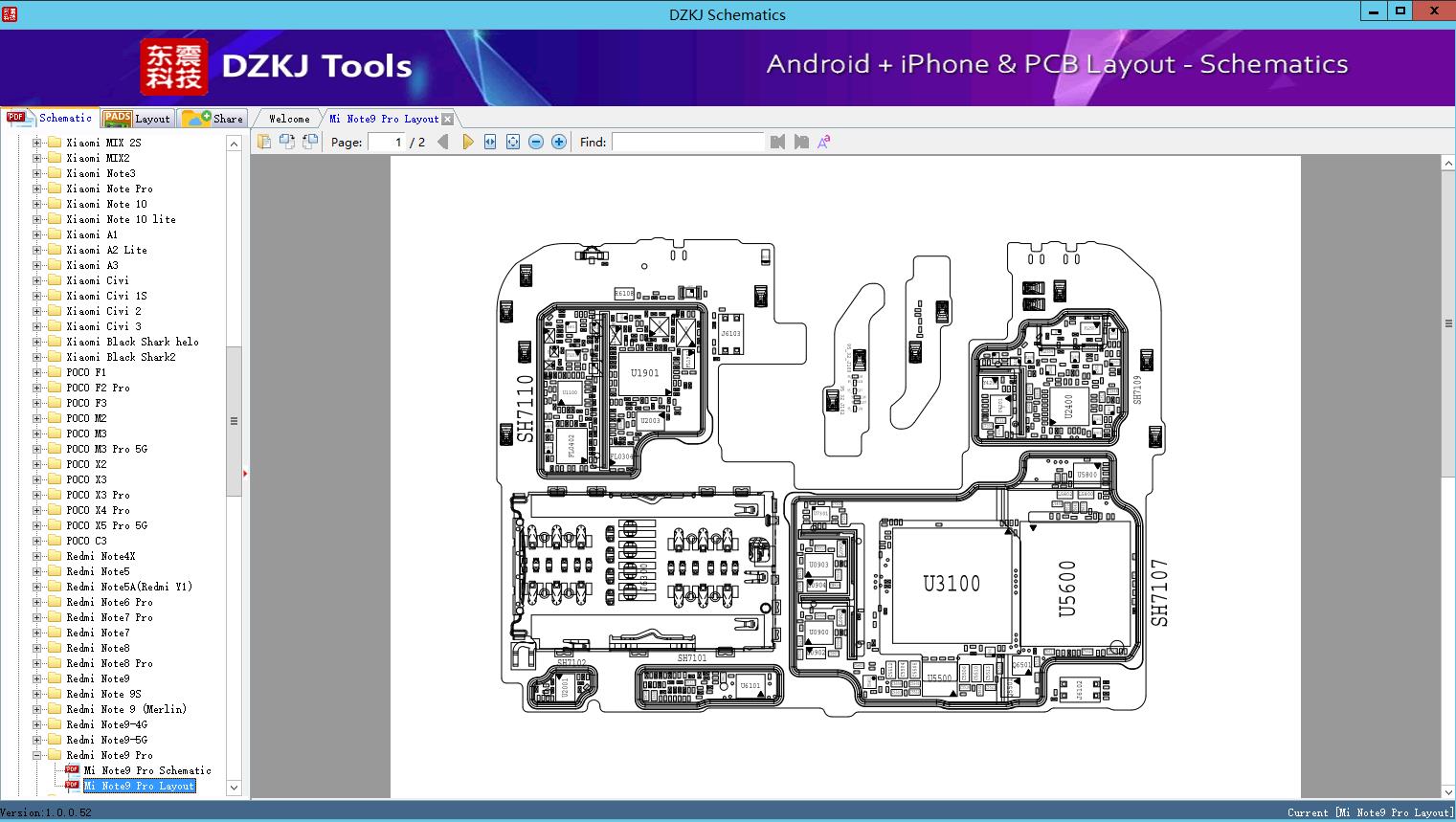This screenshot has height=822, width=1456.
Task: Expand the POCO X5 Pro 5G folder
Action: click(37, 525)
